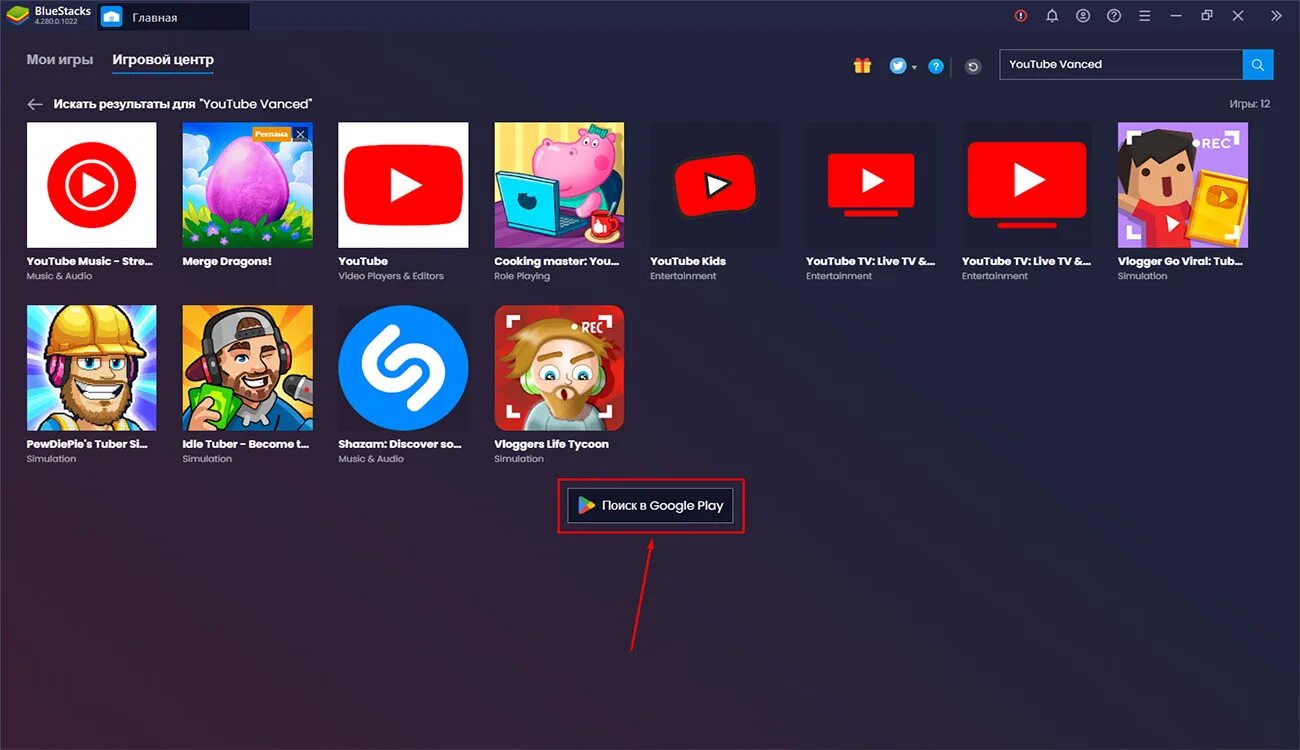Click Поиск в Google Play button

[651, 506]
